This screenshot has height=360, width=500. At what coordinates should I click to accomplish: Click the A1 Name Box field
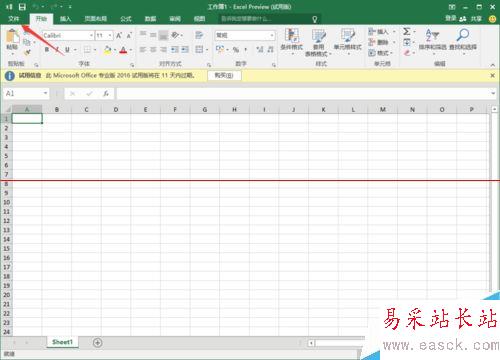26,94
